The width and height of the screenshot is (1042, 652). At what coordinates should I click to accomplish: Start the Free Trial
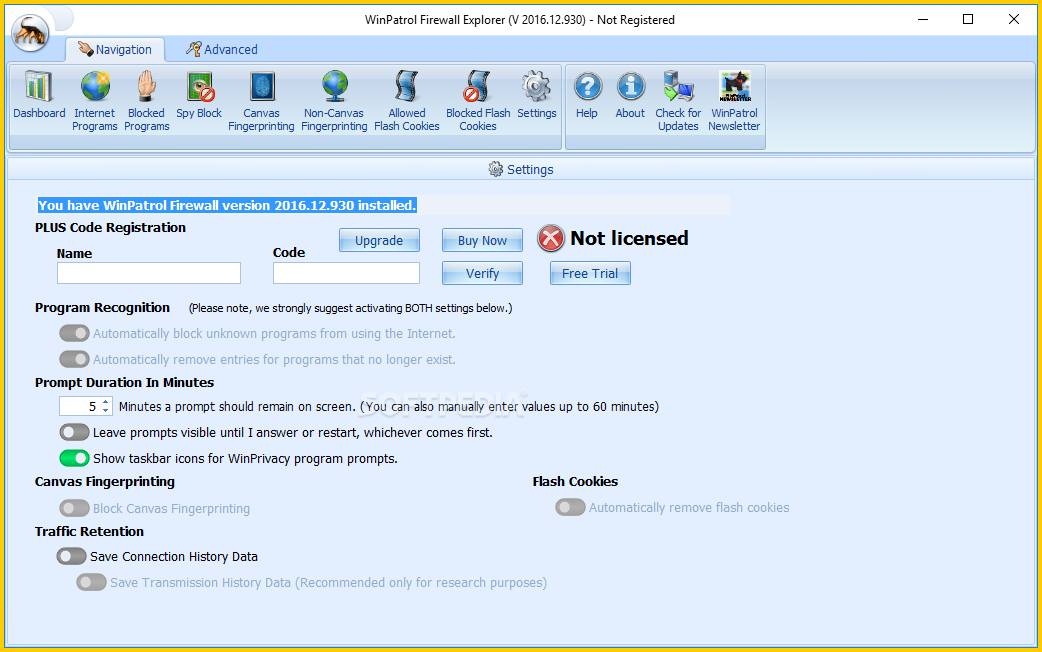click(x=590, y=273)
